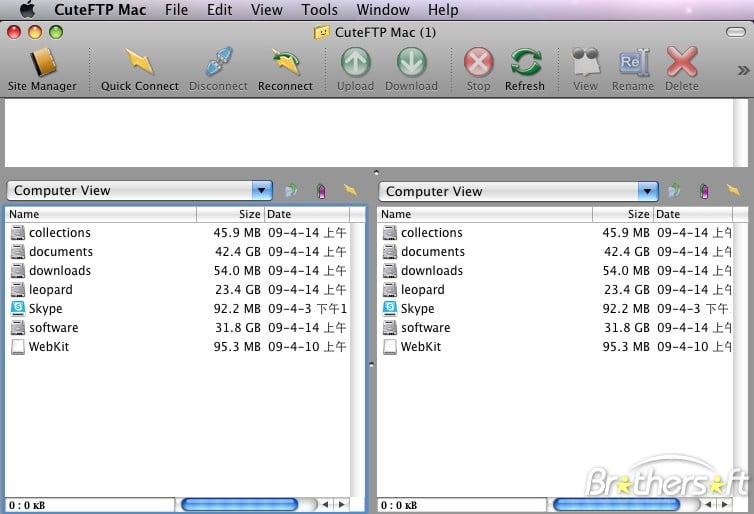Viewport: 754px width, 514px height.
Task: Select software in the right pane
Action: [x=555, y=327]
